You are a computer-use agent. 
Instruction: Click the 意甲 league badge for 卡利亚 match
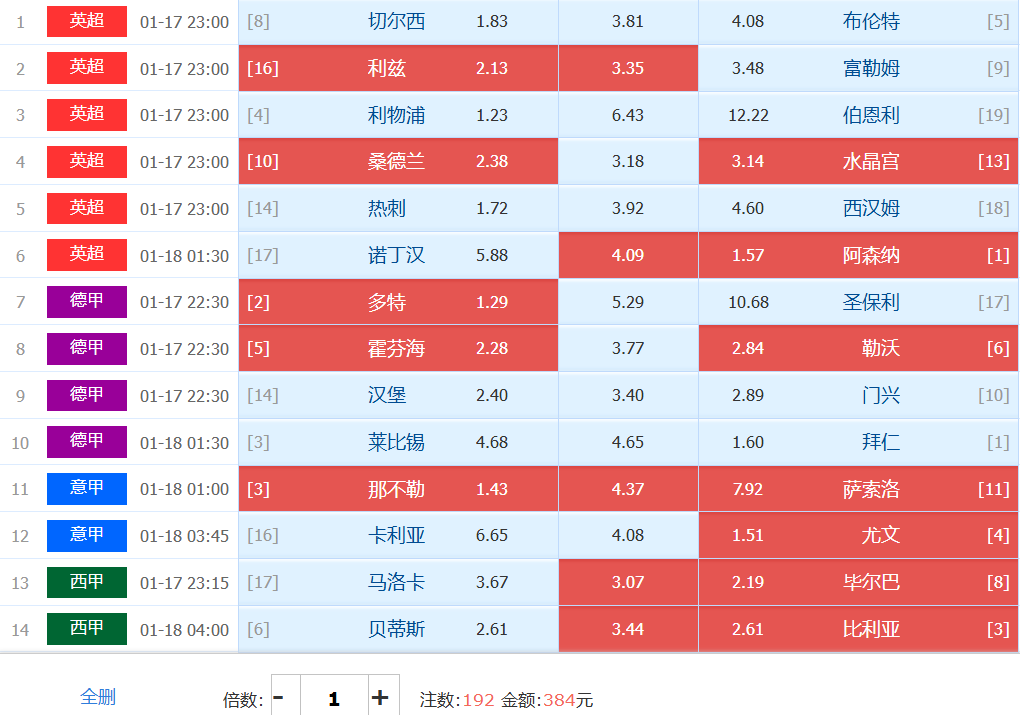(x=87, y=535)
